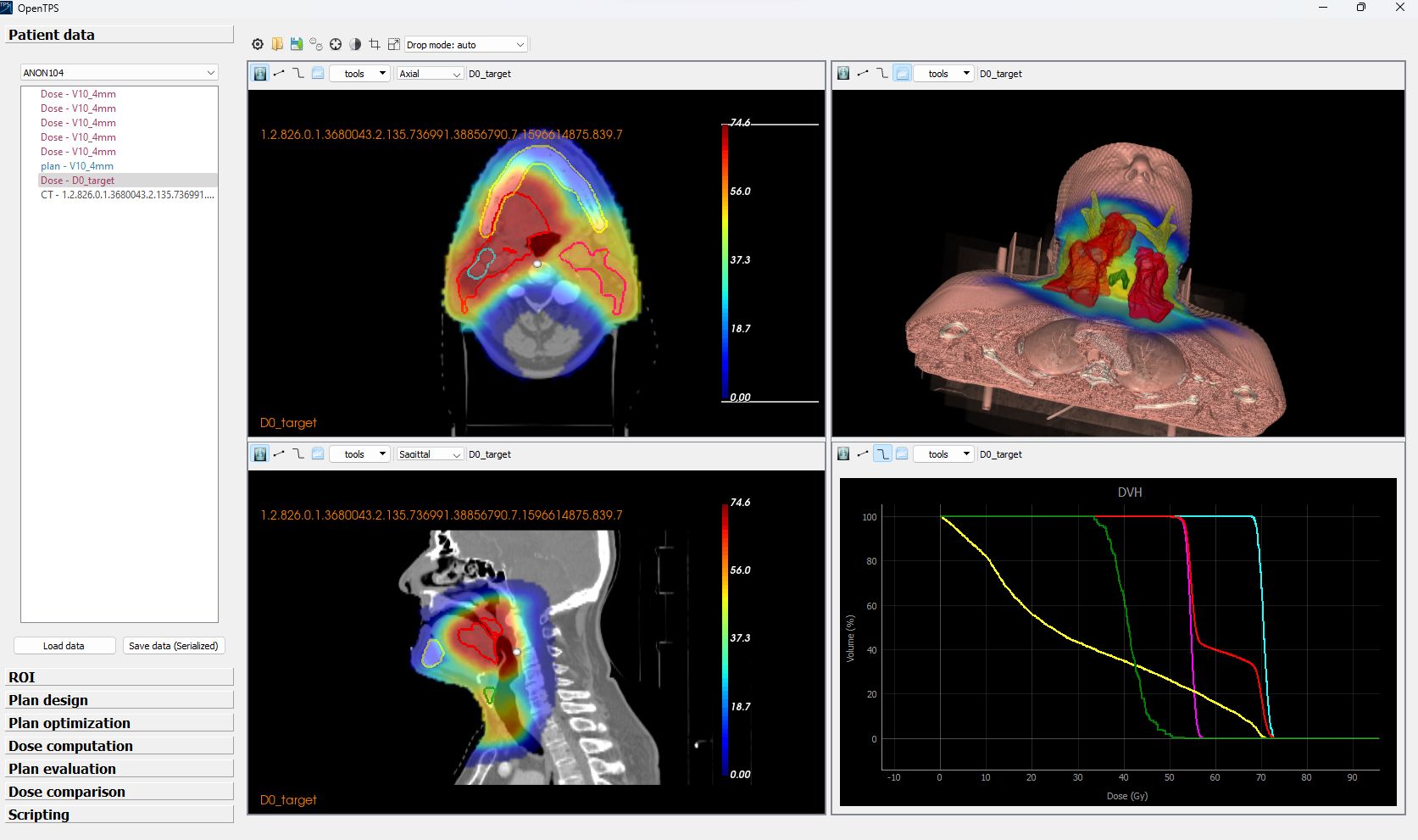Select the profile line tool in the Axial viewer
Viewport: 1418px width, 840px height.
[278, 74]
